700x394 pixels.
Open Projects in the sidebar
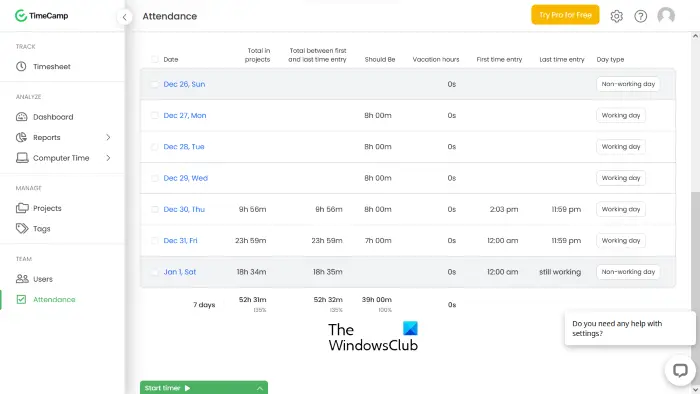[47, 208]
